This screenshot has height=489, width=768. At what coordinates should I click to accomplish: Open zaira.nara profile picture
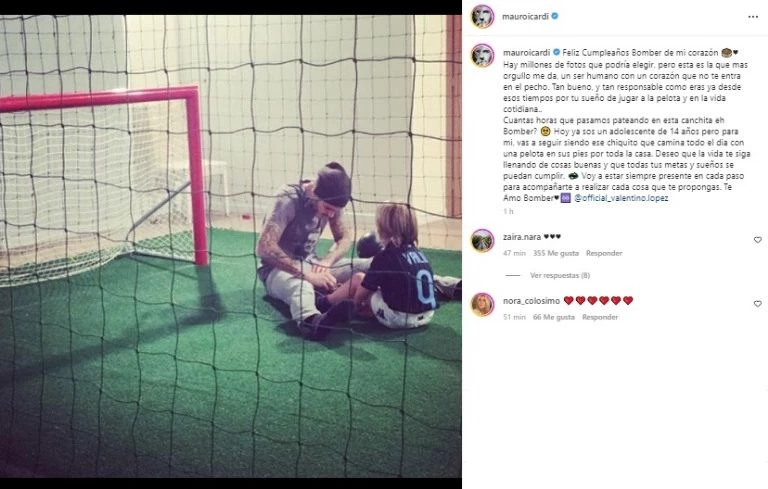click(482, 241)
